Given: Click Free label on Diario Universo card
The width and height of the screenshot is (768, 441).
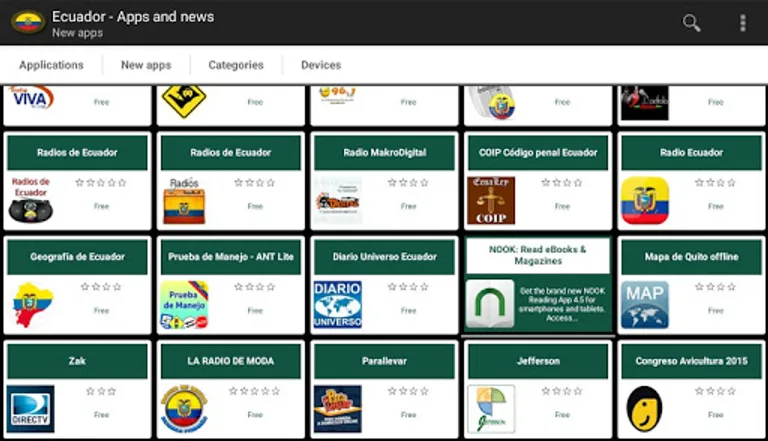Looking at the screenshot, I should (408, 310).
